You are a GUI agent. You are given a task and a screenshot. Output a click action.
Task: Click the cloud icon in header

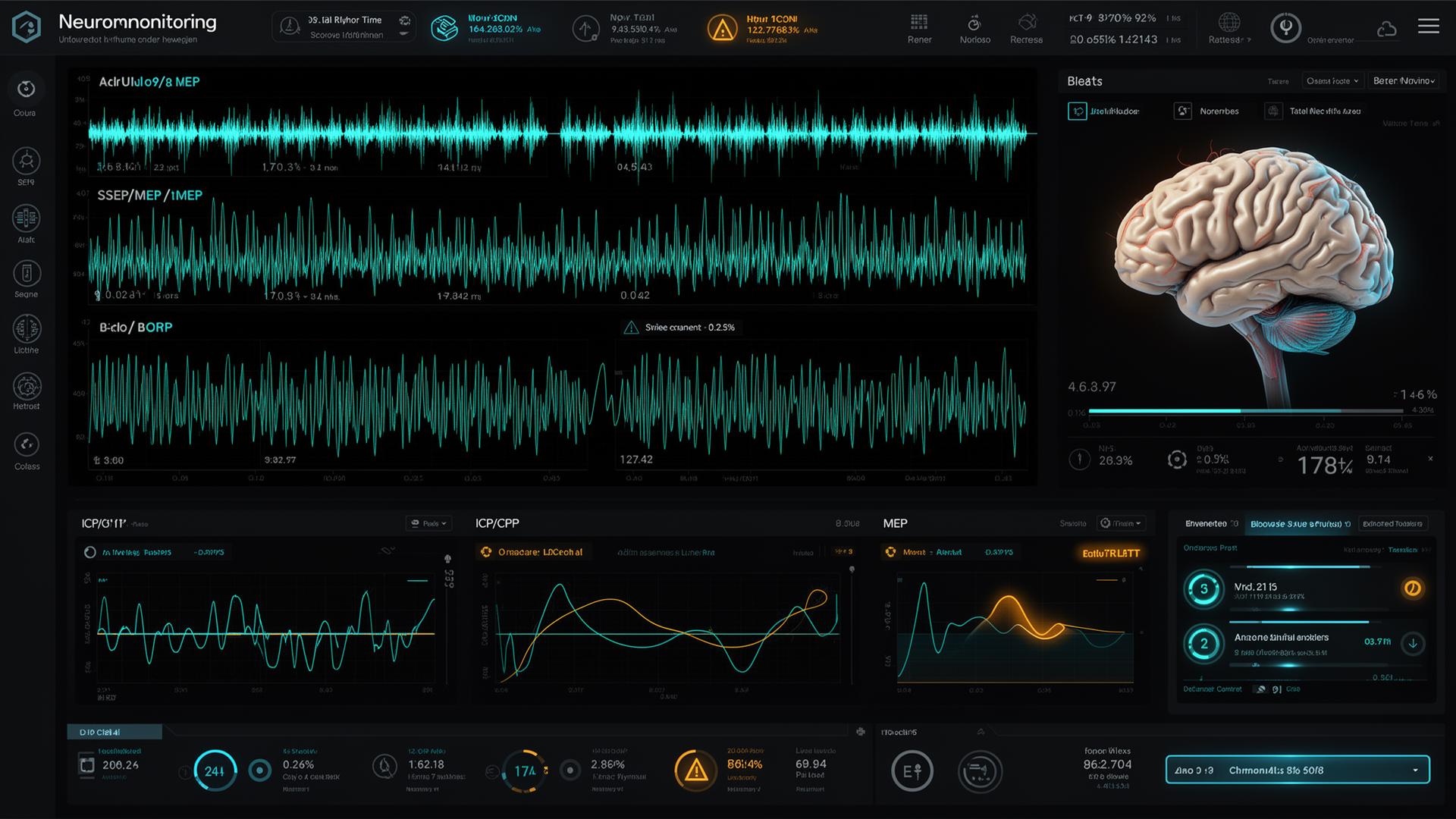click(1386, 30)
